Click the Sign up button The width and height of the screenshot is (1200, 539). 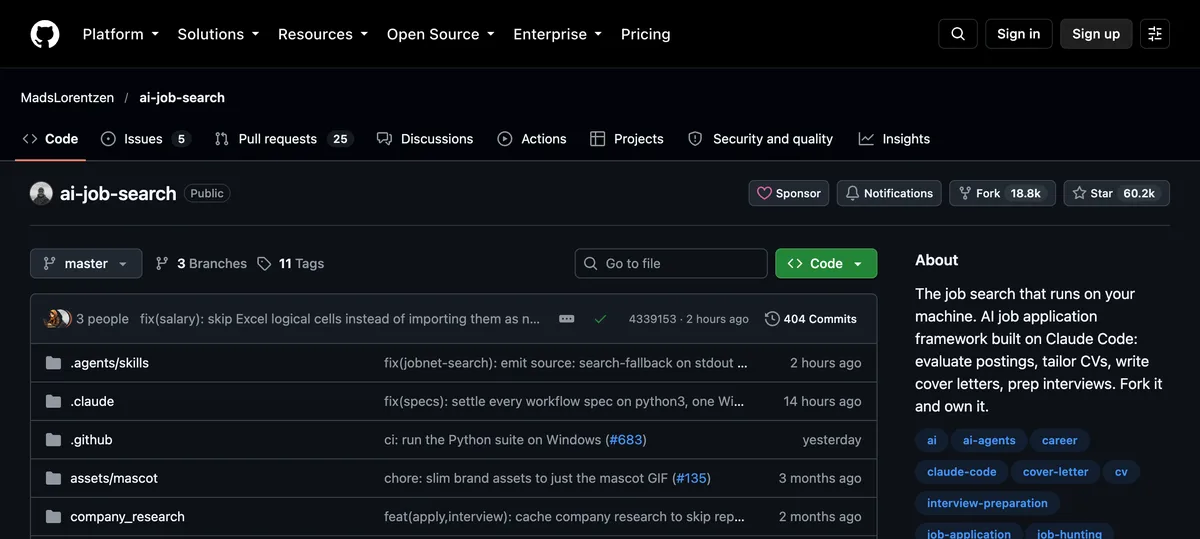(1096, 34)
